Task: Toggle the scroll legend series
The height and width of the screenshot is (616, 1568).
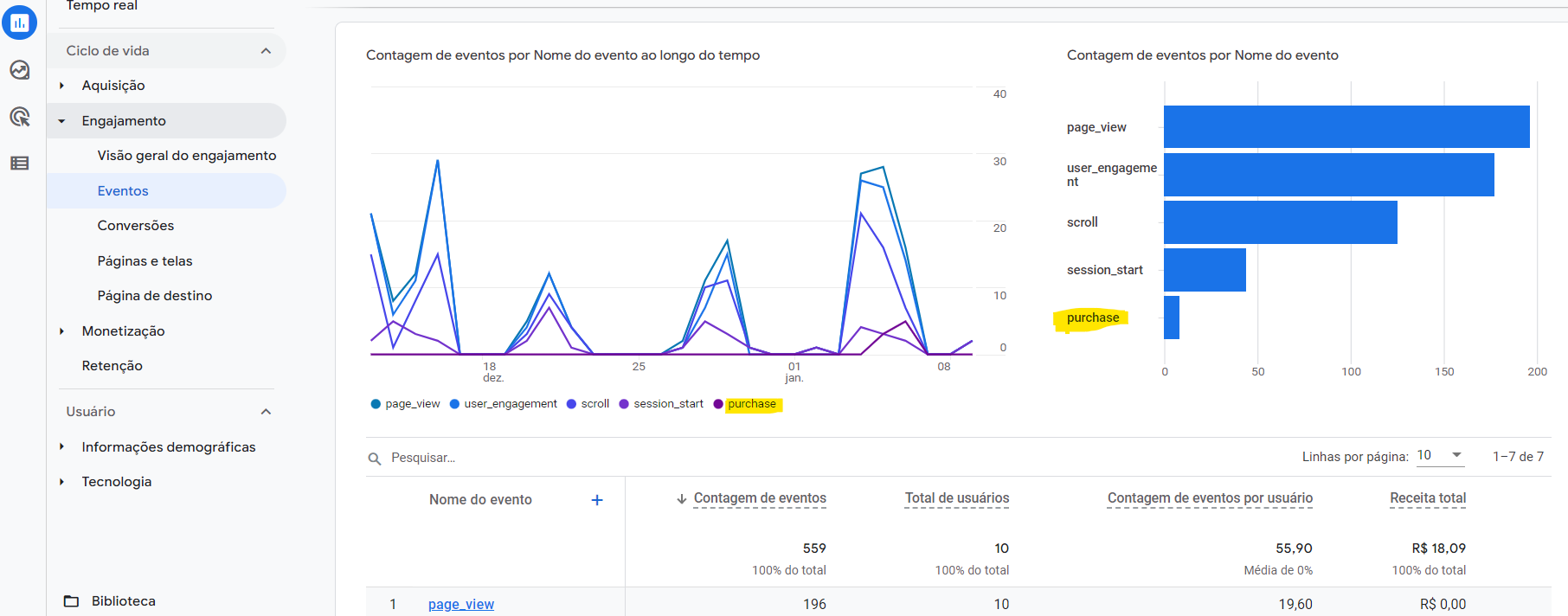Action: (x=588, y=404)
